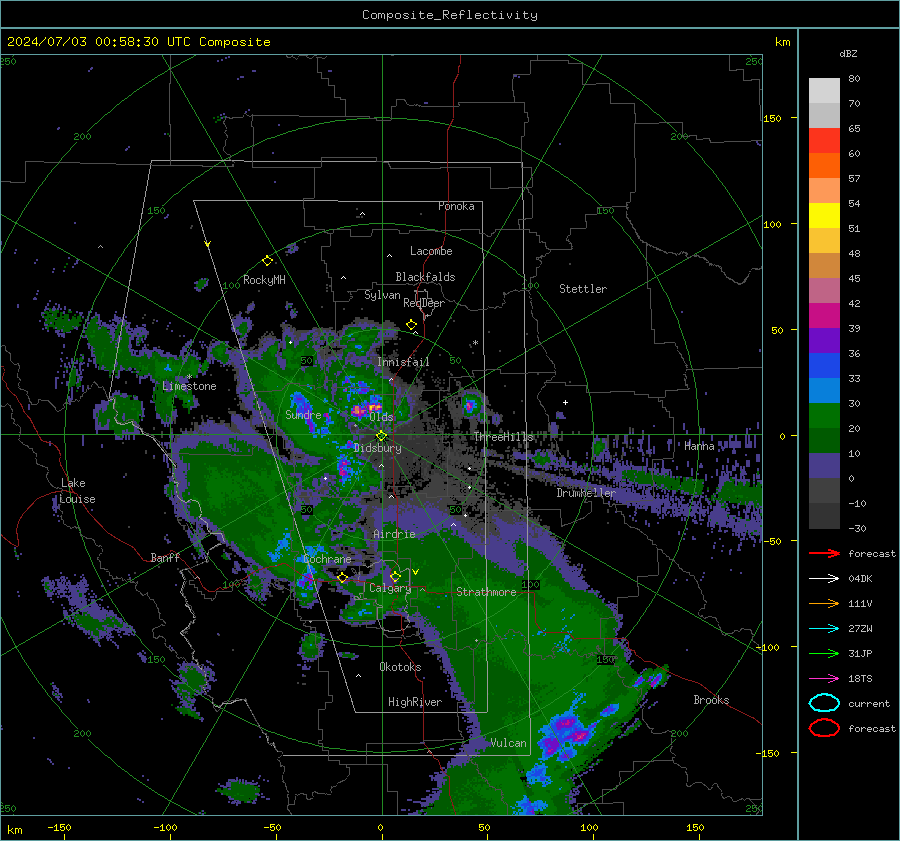Select the slate purple swatch between 0 and 10 dBZ
900x841 pixels.
pos(824,466)
